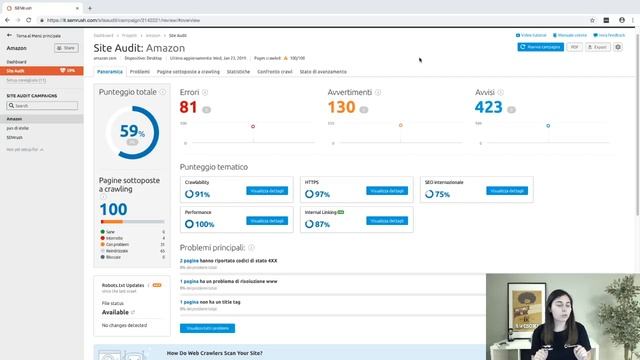Click crawled pages status progress bar
Image resolution: width=640 pixels, height=360 pixels.
click(132, 222)
